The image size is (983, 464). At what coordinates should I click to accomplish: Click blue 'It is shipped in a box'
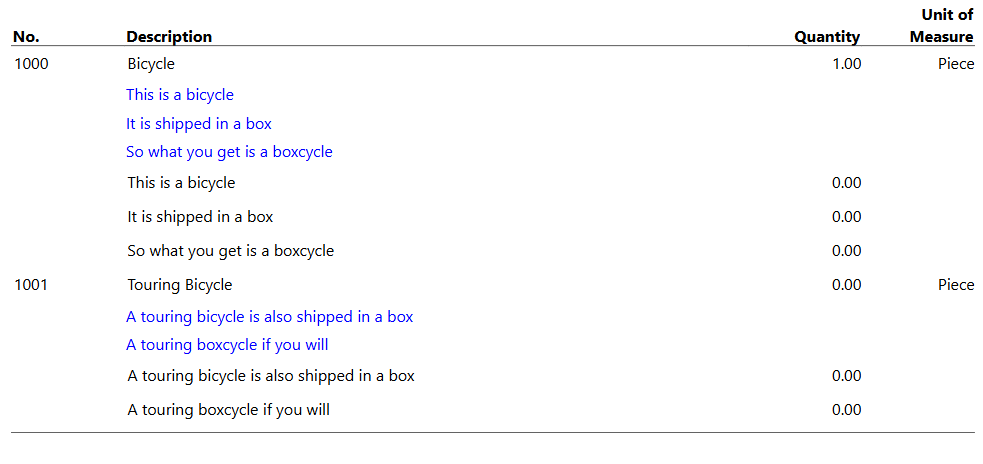pos(199,124)
